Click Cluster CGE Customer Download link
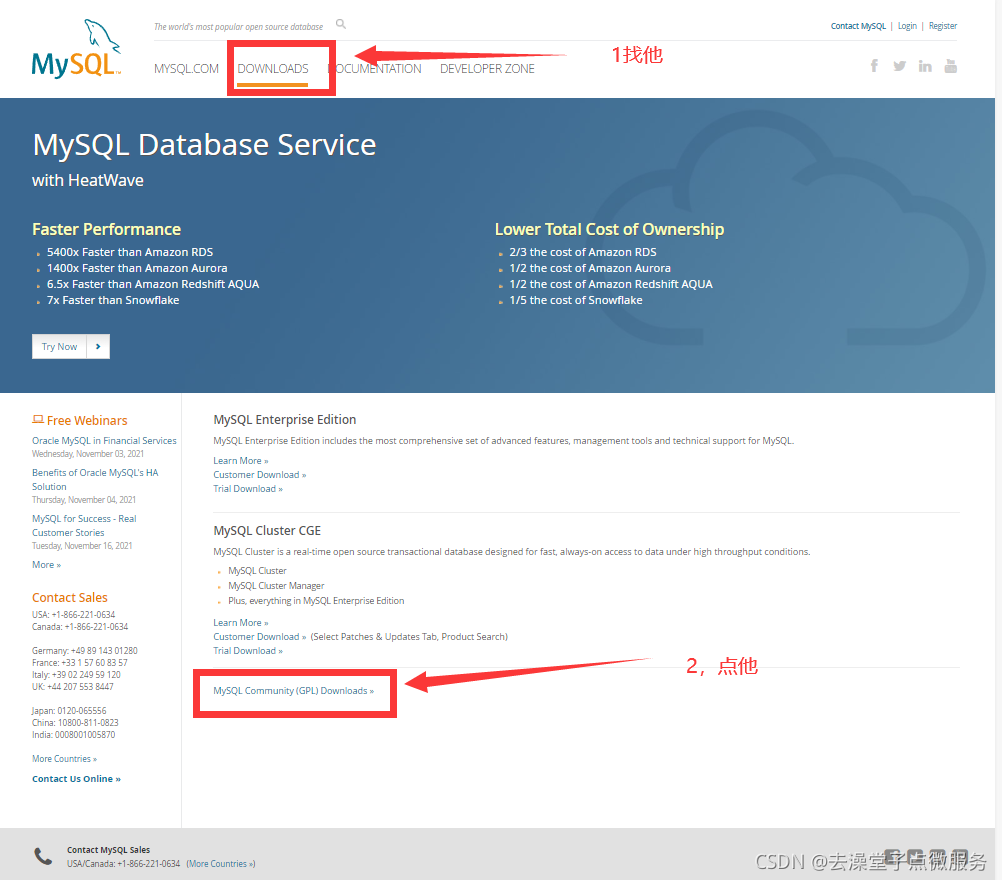This screenshot has width=1002, height=880. click(259, 637)
